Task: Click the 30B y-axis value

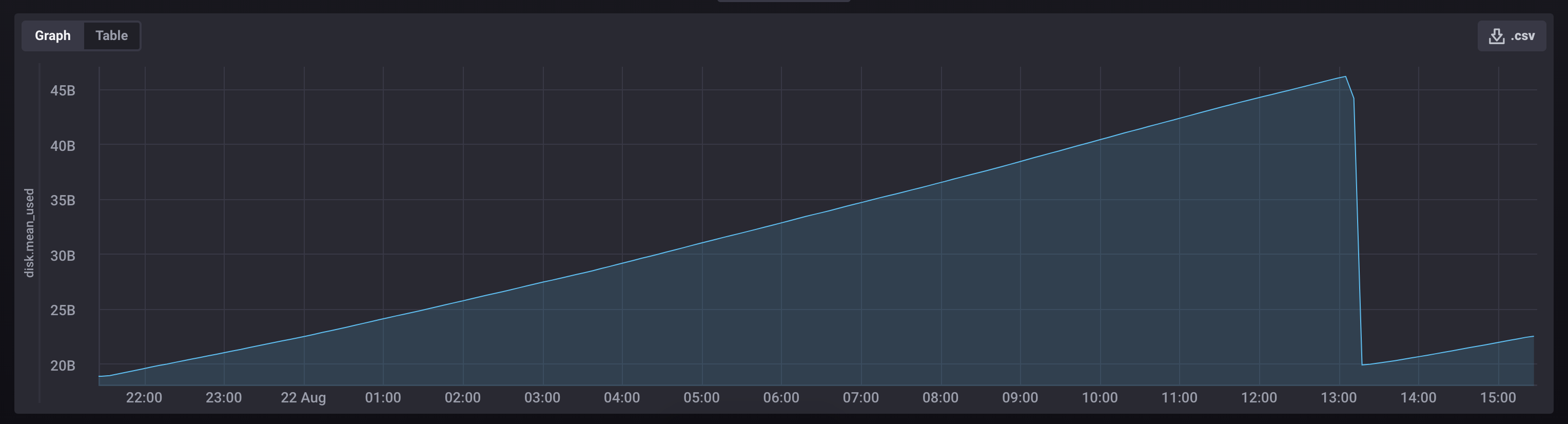Action: click(x=63, y=256)
